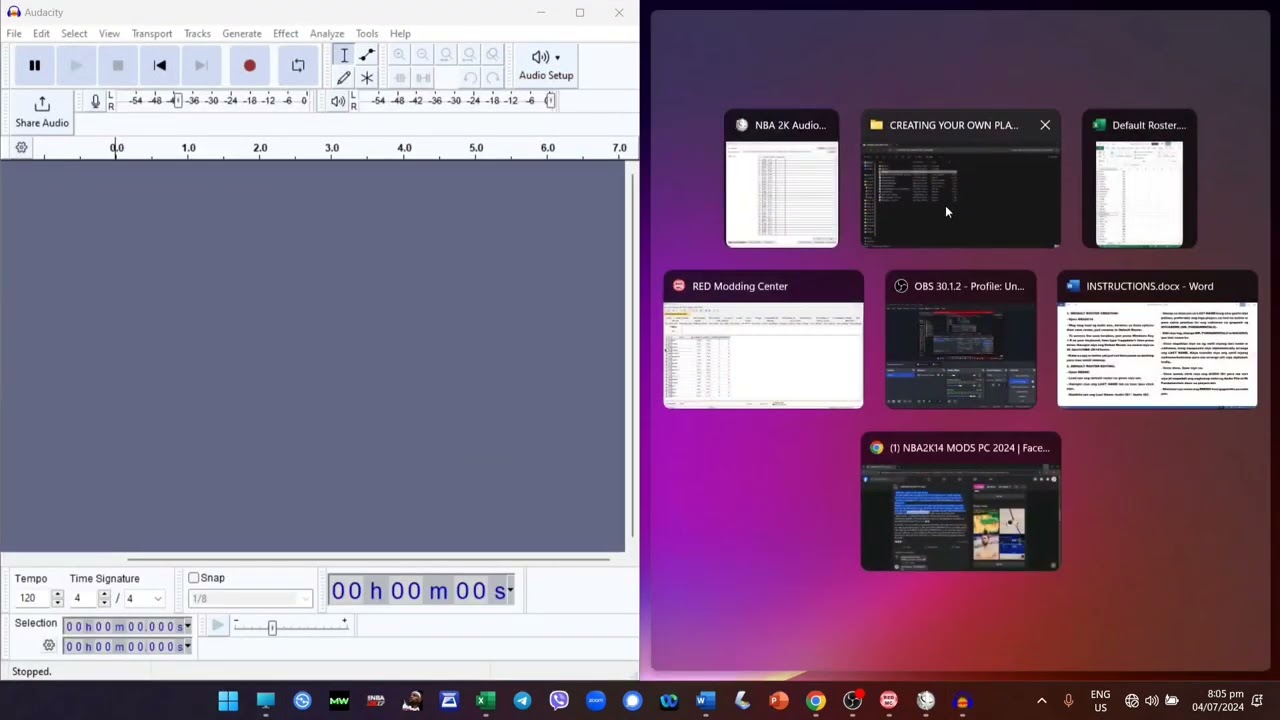Image resolution: width=1280 pixels, height=720 pixels.
Task: Switch to CREATING YOUR OWN PLA folder thumbnail
Action: 961,179
